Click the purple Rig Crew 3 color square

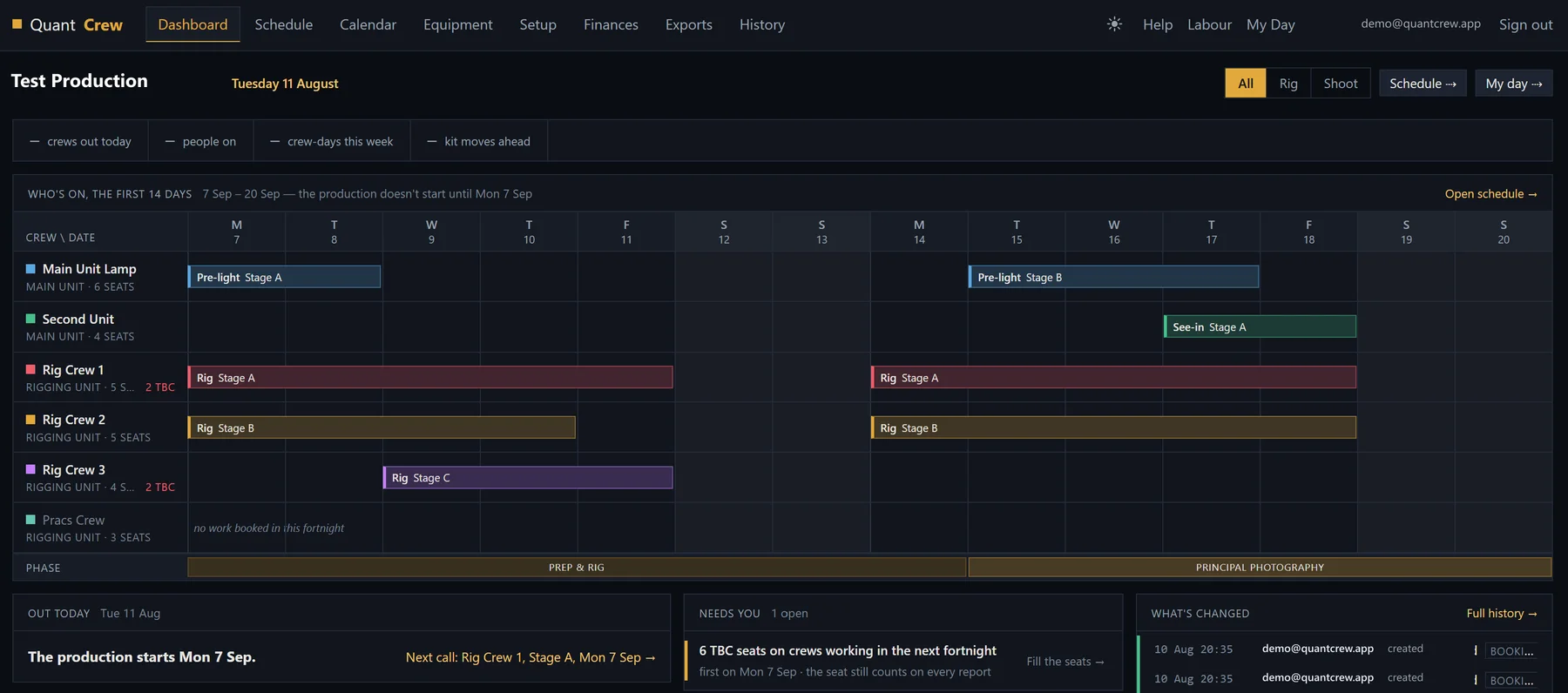click(x=30, y=469)
